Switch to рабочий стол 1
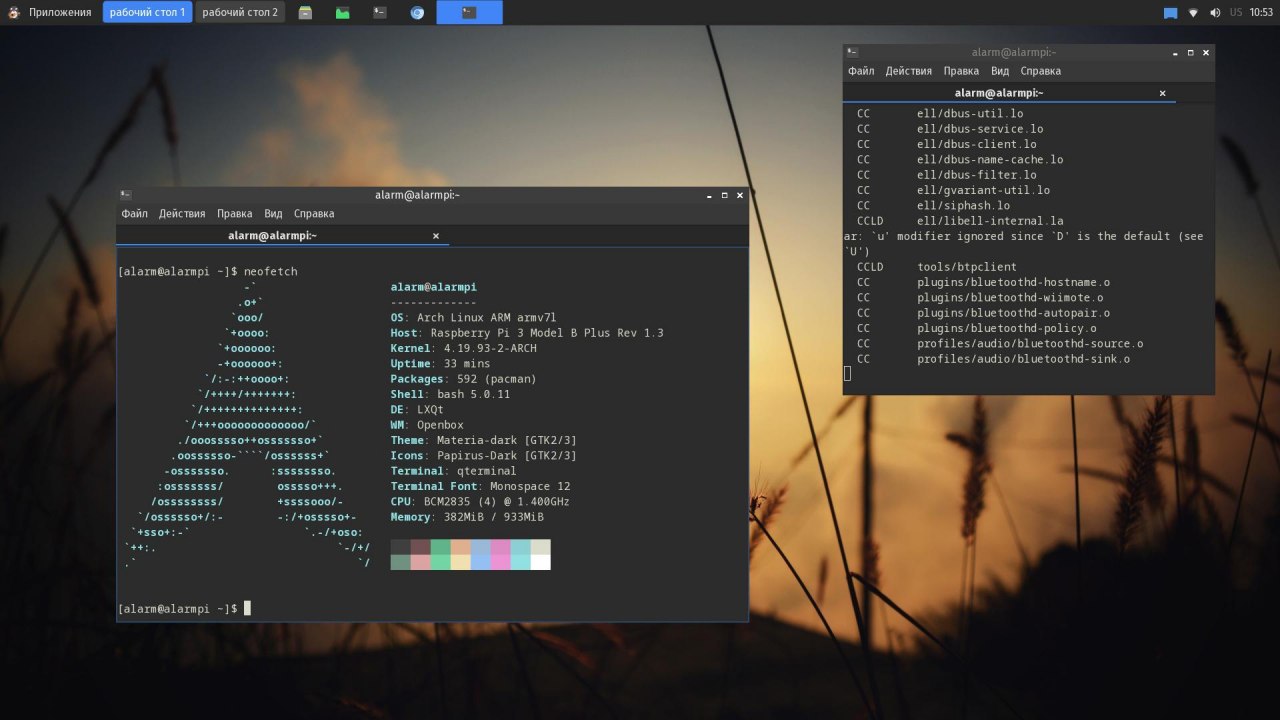This screenshot has height=720, width=1280. (x=147, y=12)
